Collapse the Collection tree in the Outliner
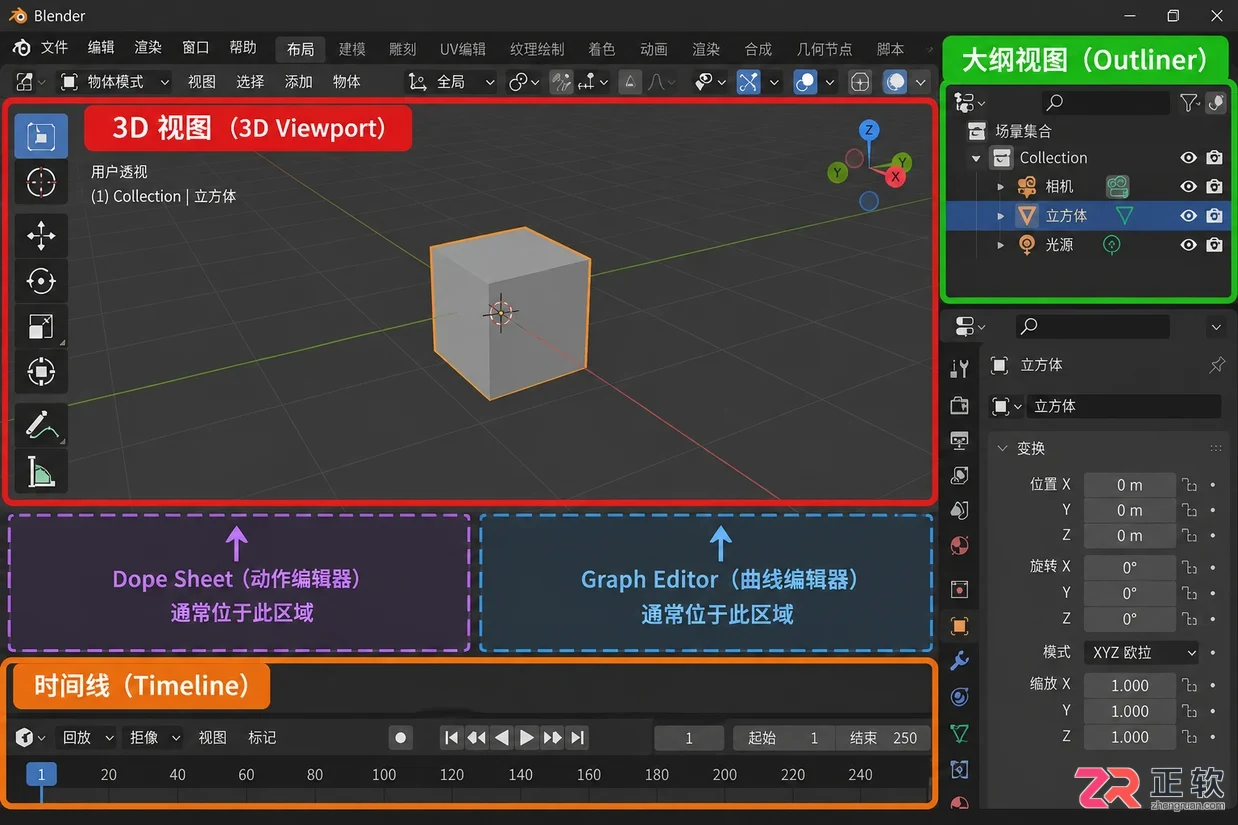The width and height of the screenshot is (1238, 825). pos(976,158)
